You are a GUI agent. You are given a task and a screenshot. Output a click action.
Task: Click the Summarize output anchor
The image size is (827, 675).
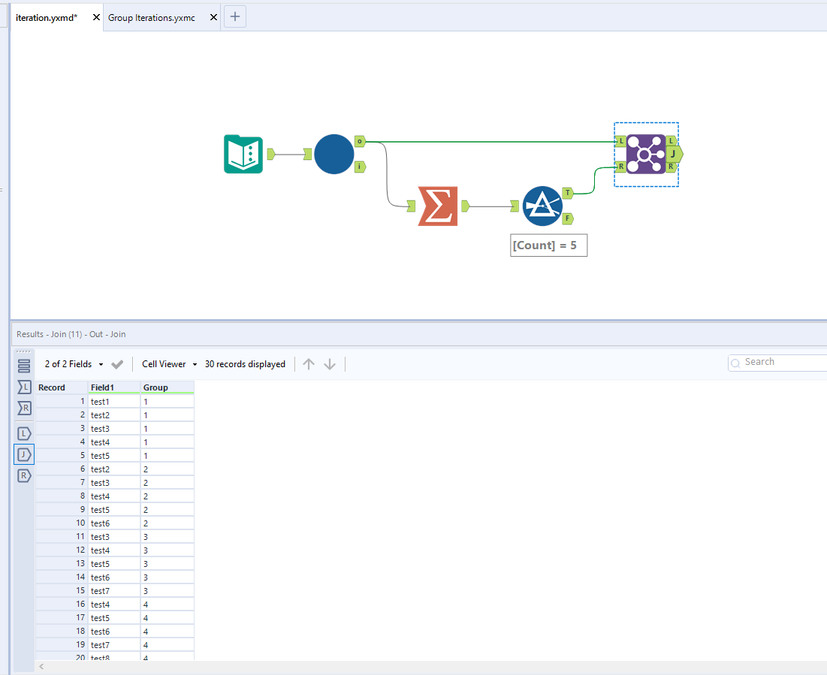coord(465,206)
